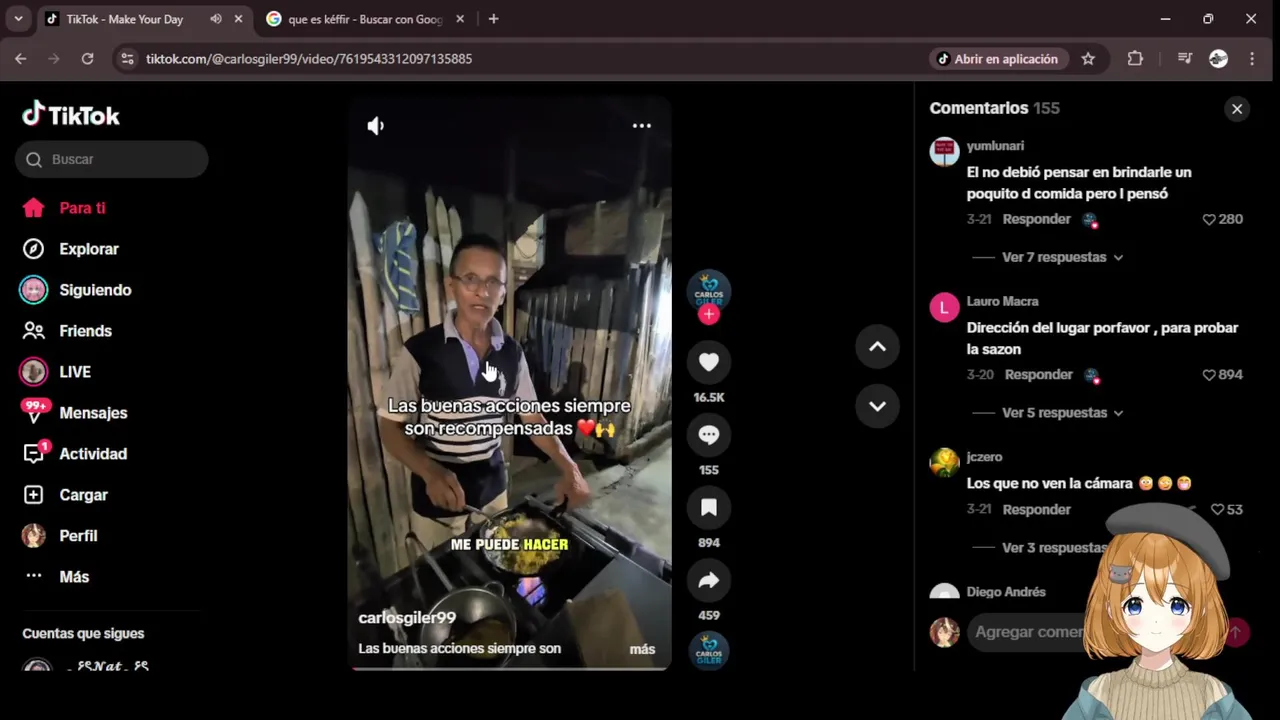The image size is (1280, 720).
Task: Open yumlunari's profile name
Action: pyautogui.click(x=995, y=146)
